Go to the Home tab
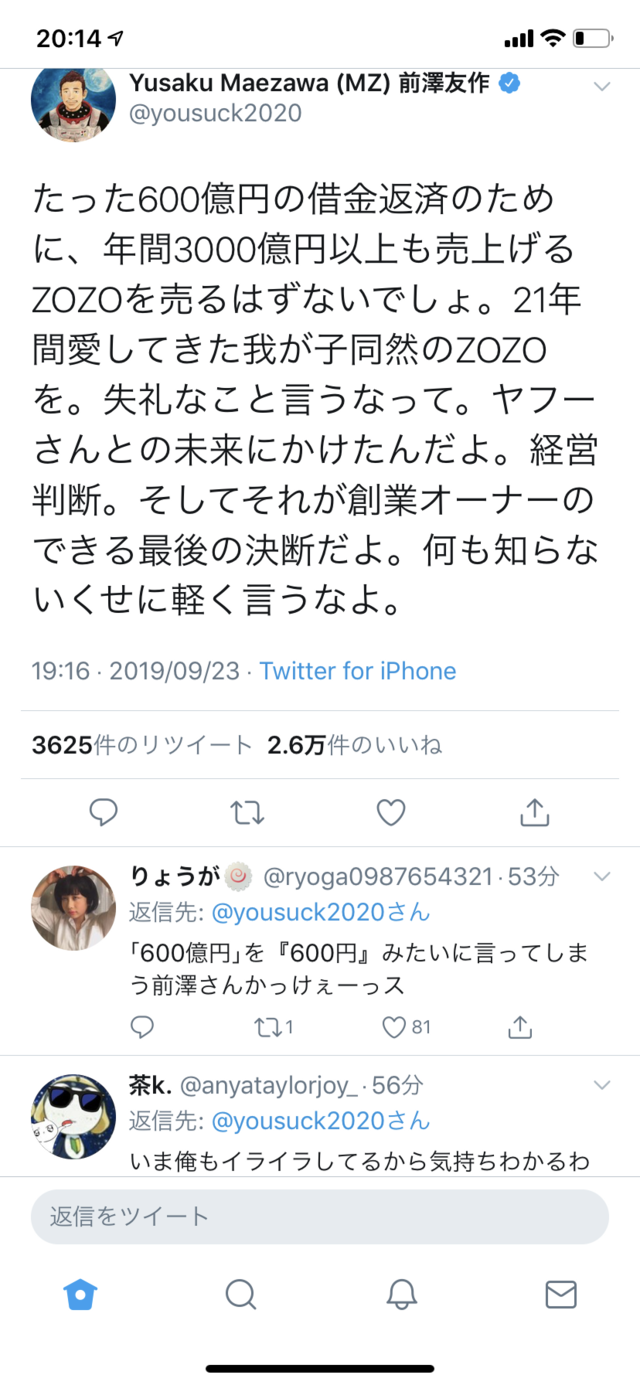This screenshot has height=1385, width=640. click(80, 1295)
